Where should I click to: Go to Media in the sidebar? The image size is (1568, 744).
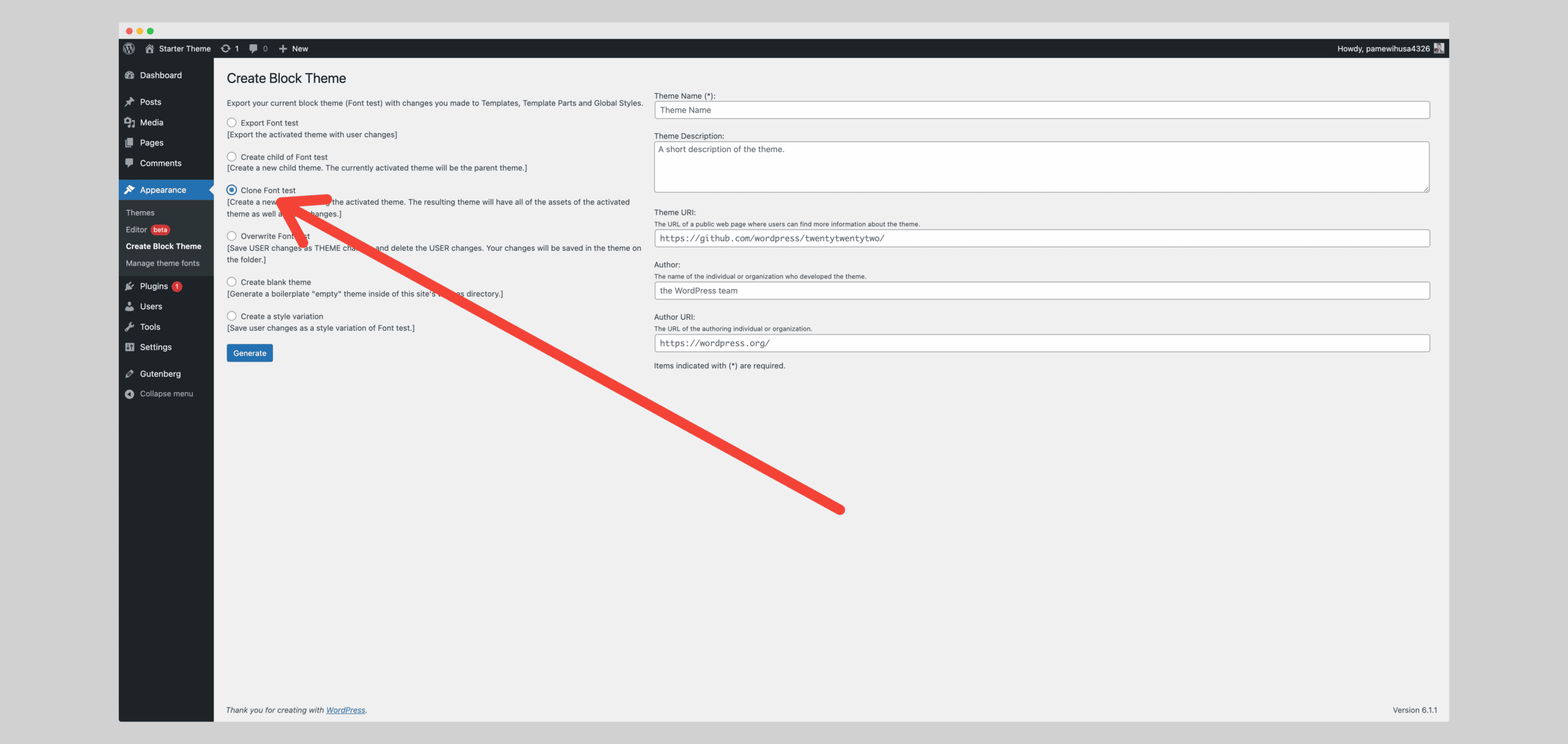click(151, 123)
